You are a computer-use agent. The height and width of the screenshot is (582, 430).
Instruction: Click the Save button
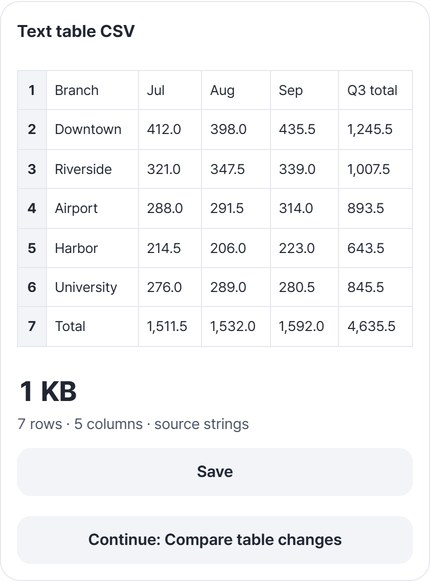point(215,472)
